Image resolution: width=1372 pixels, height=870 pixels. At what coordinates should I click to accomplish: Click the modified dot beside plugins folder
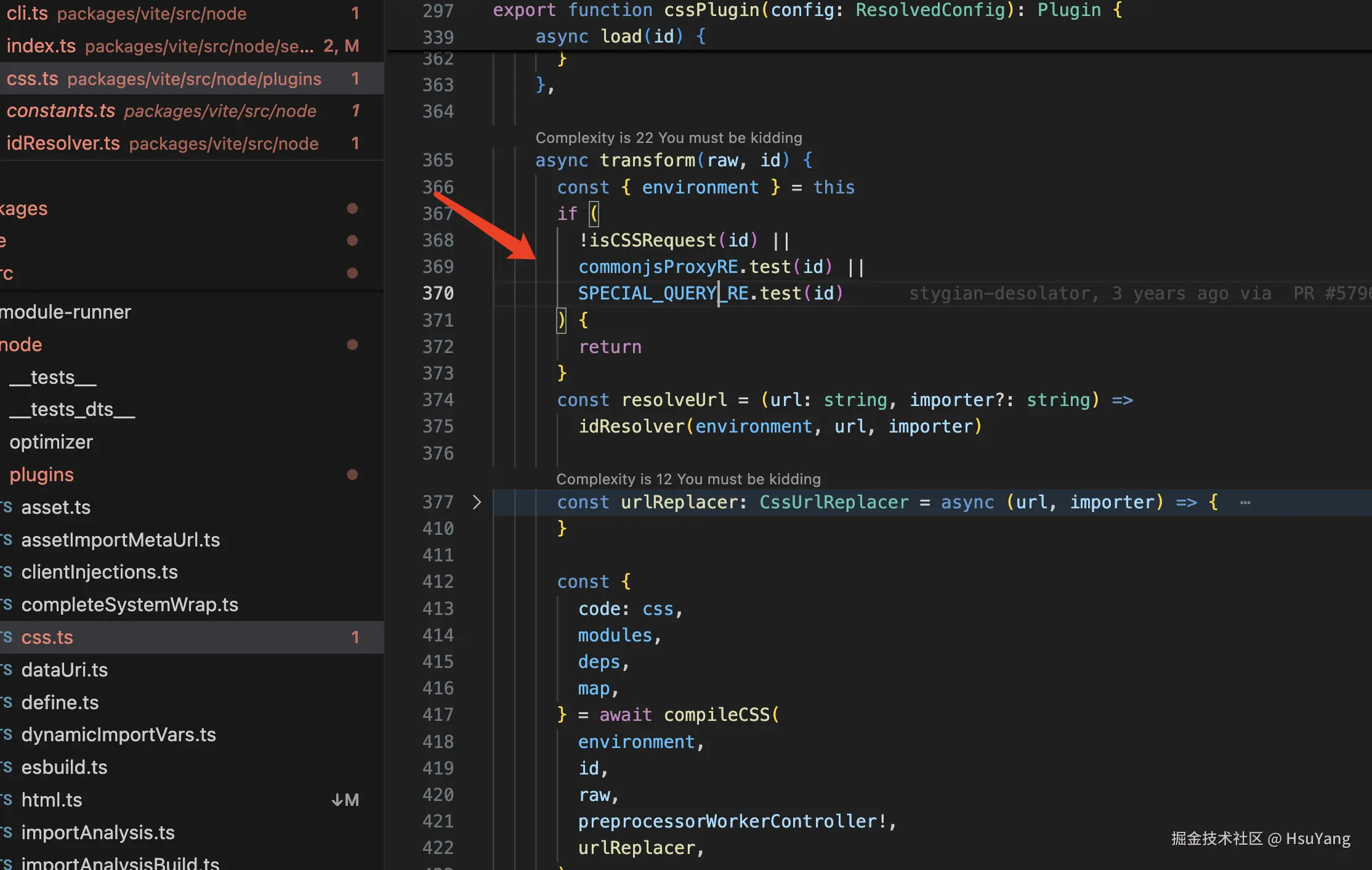click(352, 474)
